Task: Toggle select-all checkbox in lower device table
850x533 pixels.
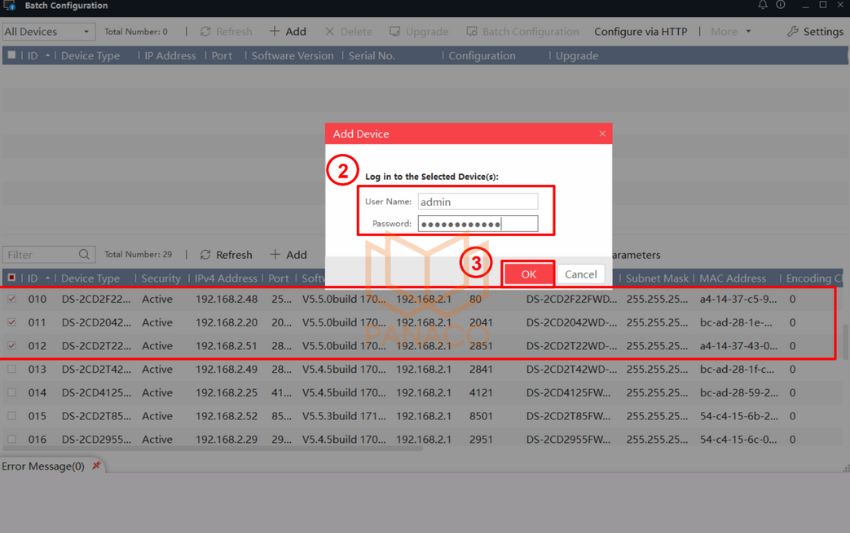Action: [11, 278]
